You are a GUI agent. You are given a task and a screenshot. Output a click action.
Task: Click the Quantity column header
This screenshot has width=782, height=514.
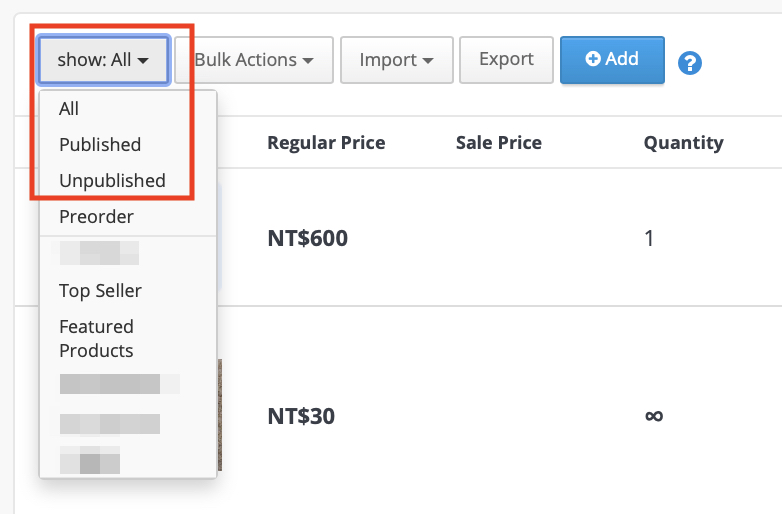point(683,143)
